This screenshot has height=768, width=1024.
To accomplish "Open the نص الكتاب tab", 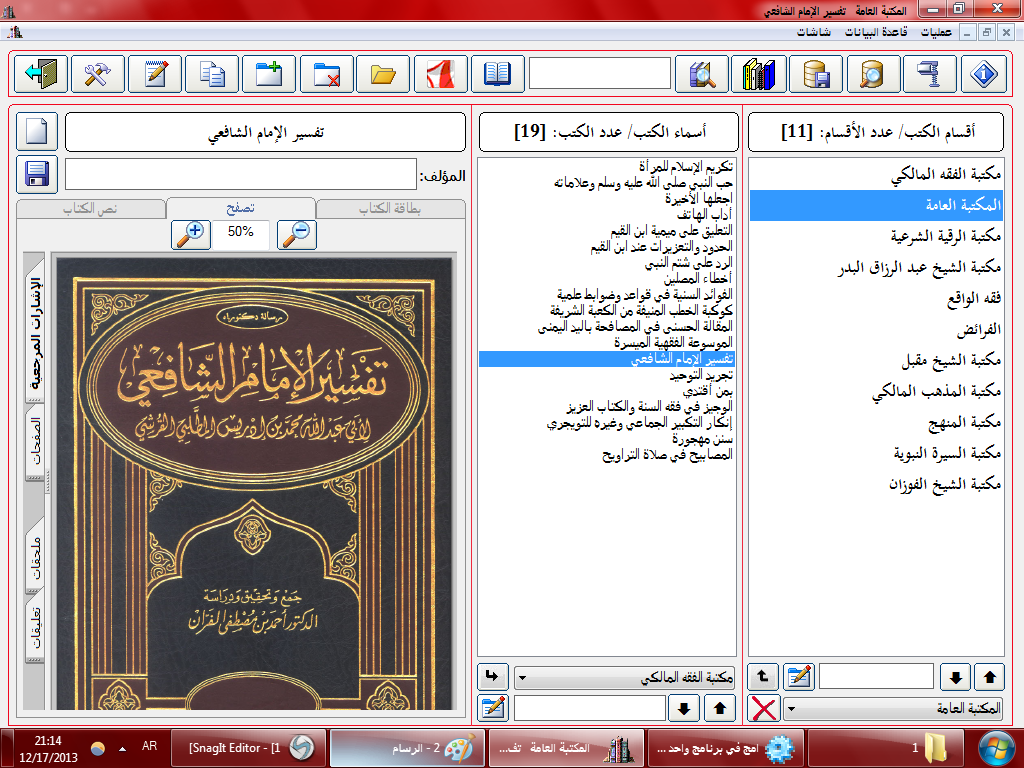I will coord(91,208).
